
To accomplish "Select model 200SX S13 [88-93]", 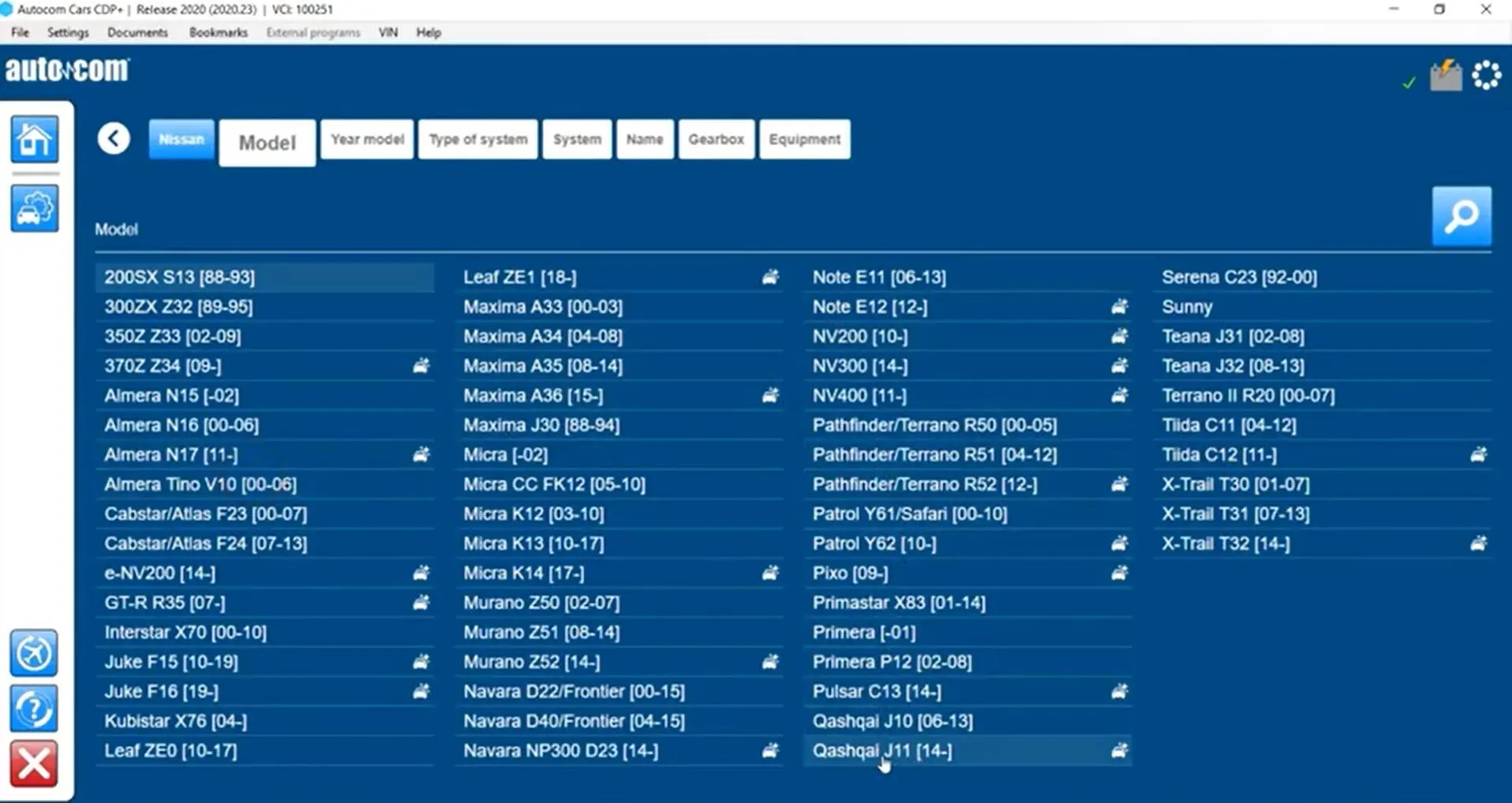I will click(x=265, y=277).
